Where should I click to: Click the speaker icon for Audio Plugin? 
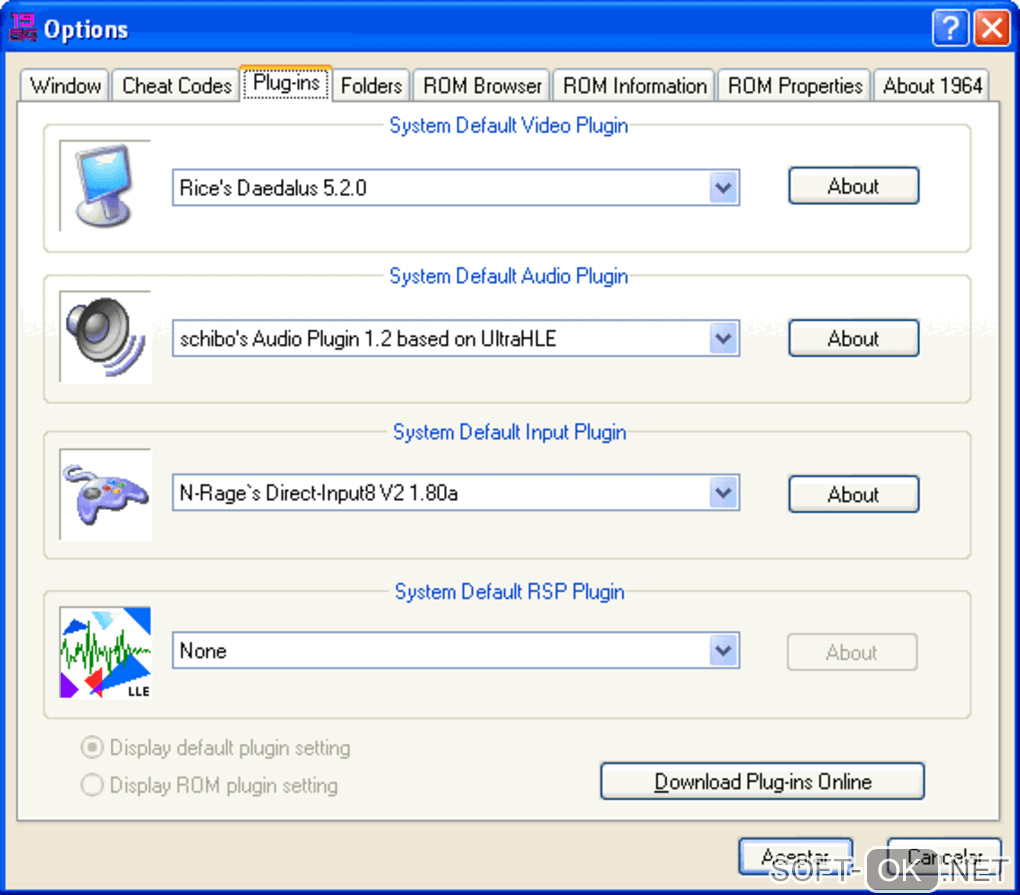tap(105, 337)
